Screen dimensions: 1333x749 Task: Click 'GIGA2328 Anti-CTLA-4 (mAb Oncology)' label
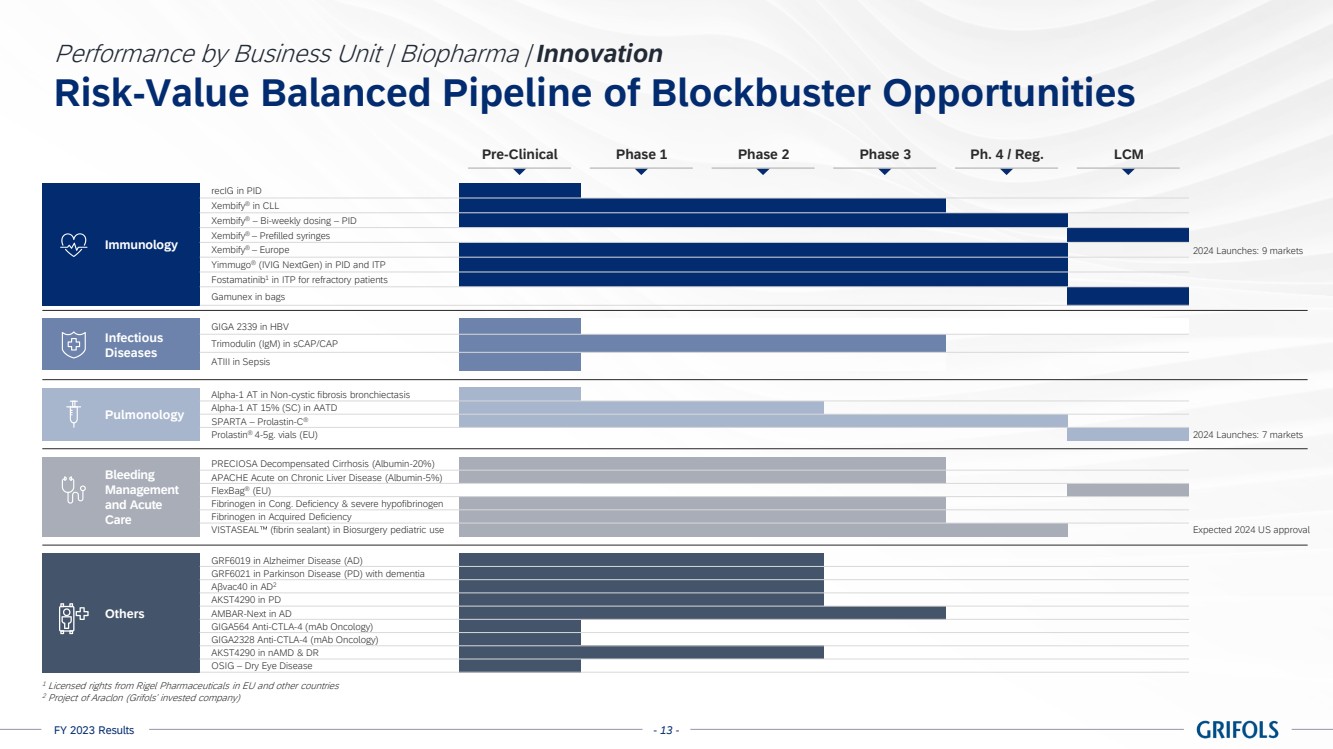(295, 640)
